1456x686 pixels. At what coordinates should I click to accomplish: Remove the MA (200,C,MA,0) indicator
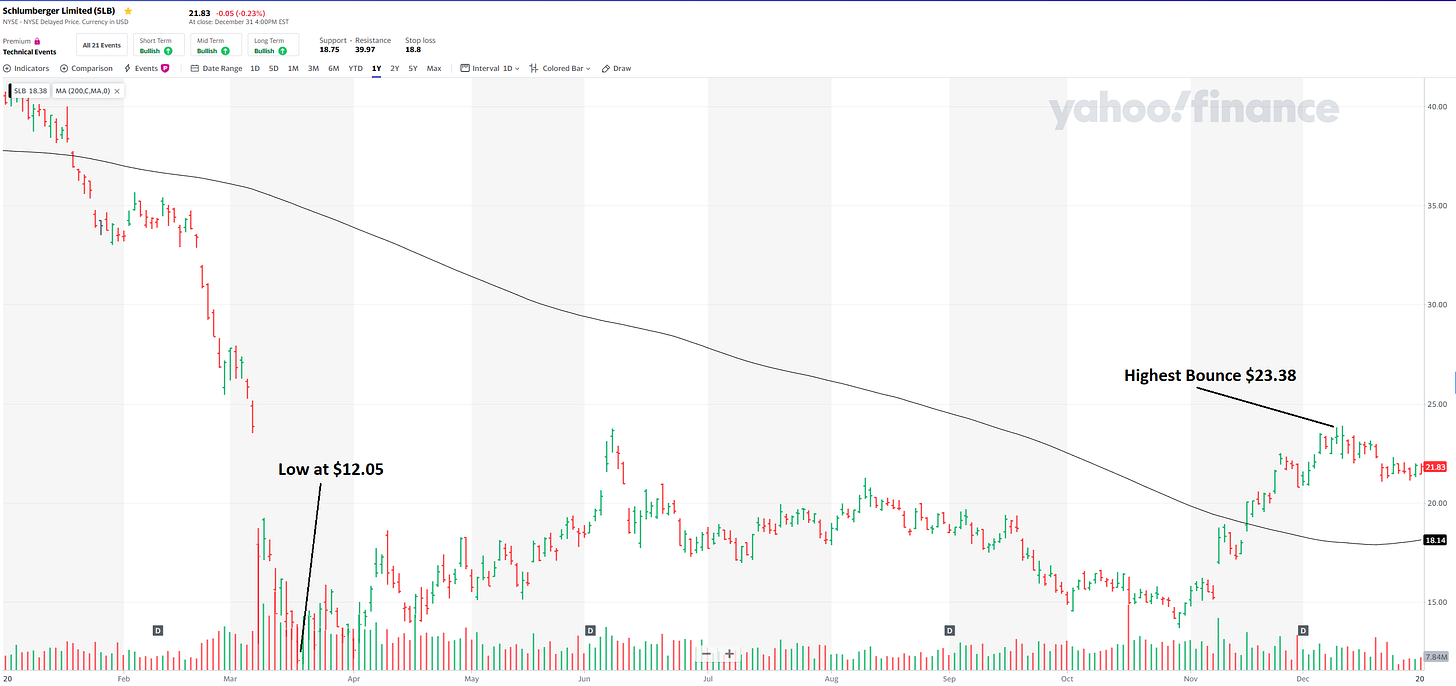click(117, 90)
